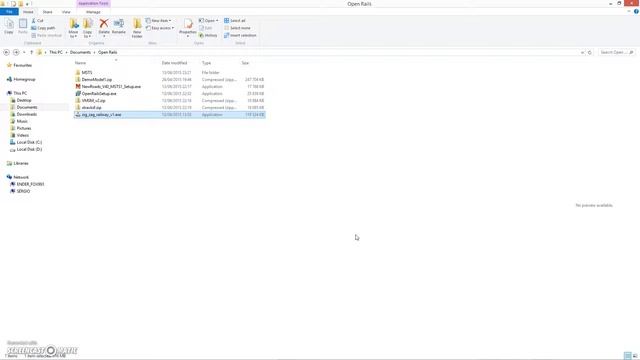Open the ribbon Open button dropdown
This screenshot has width=640, height=360.
[x=209, y=20]
